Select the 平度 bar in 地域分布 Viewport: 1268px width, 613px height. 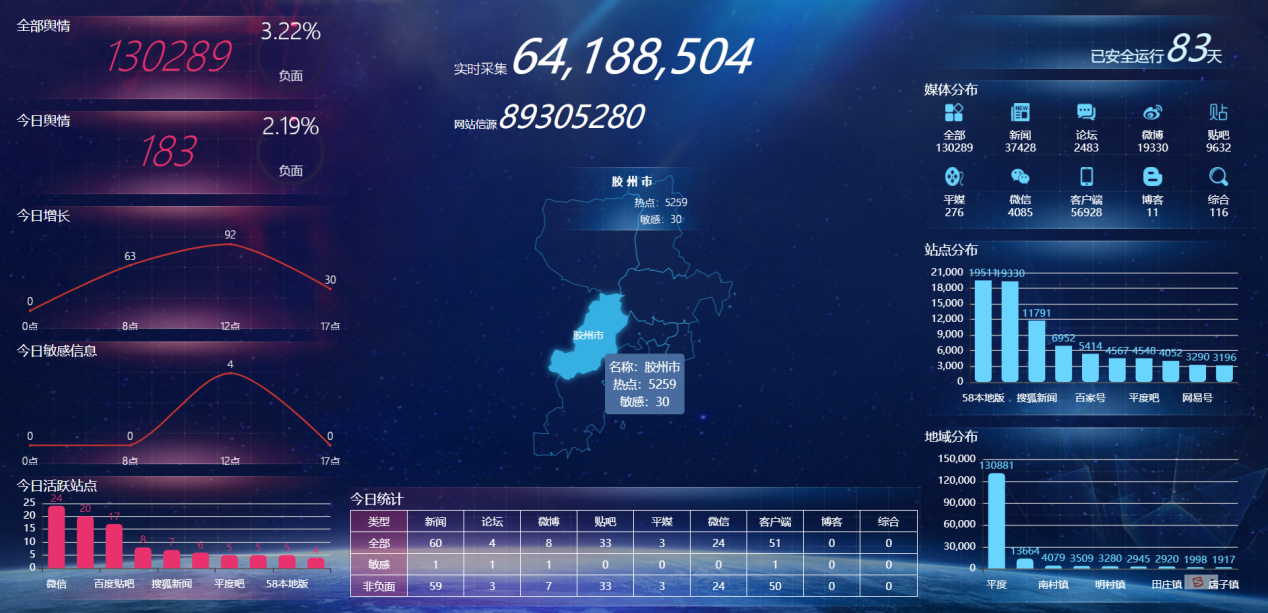[996, 520]
